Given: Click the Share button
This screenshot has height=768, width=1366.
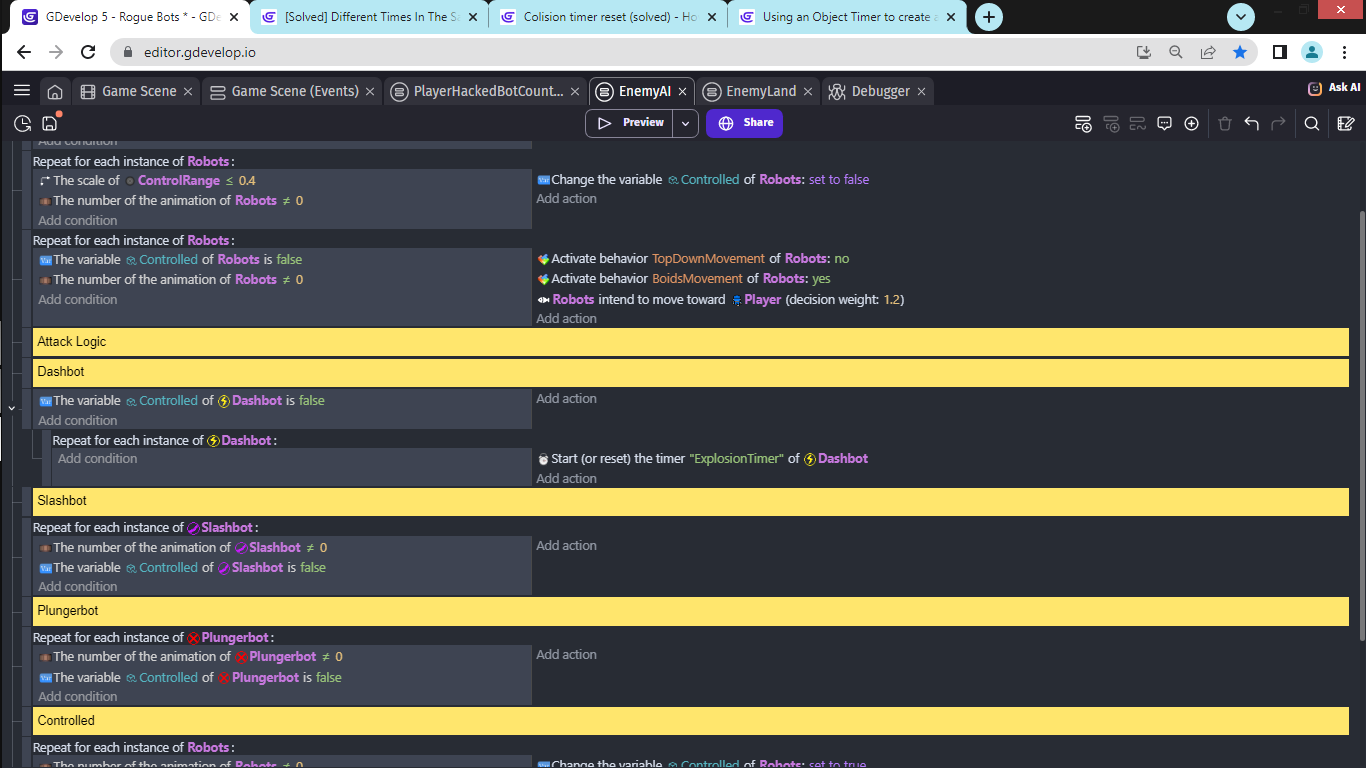Looking at the screenshot, I should click(x=744, y=123).
